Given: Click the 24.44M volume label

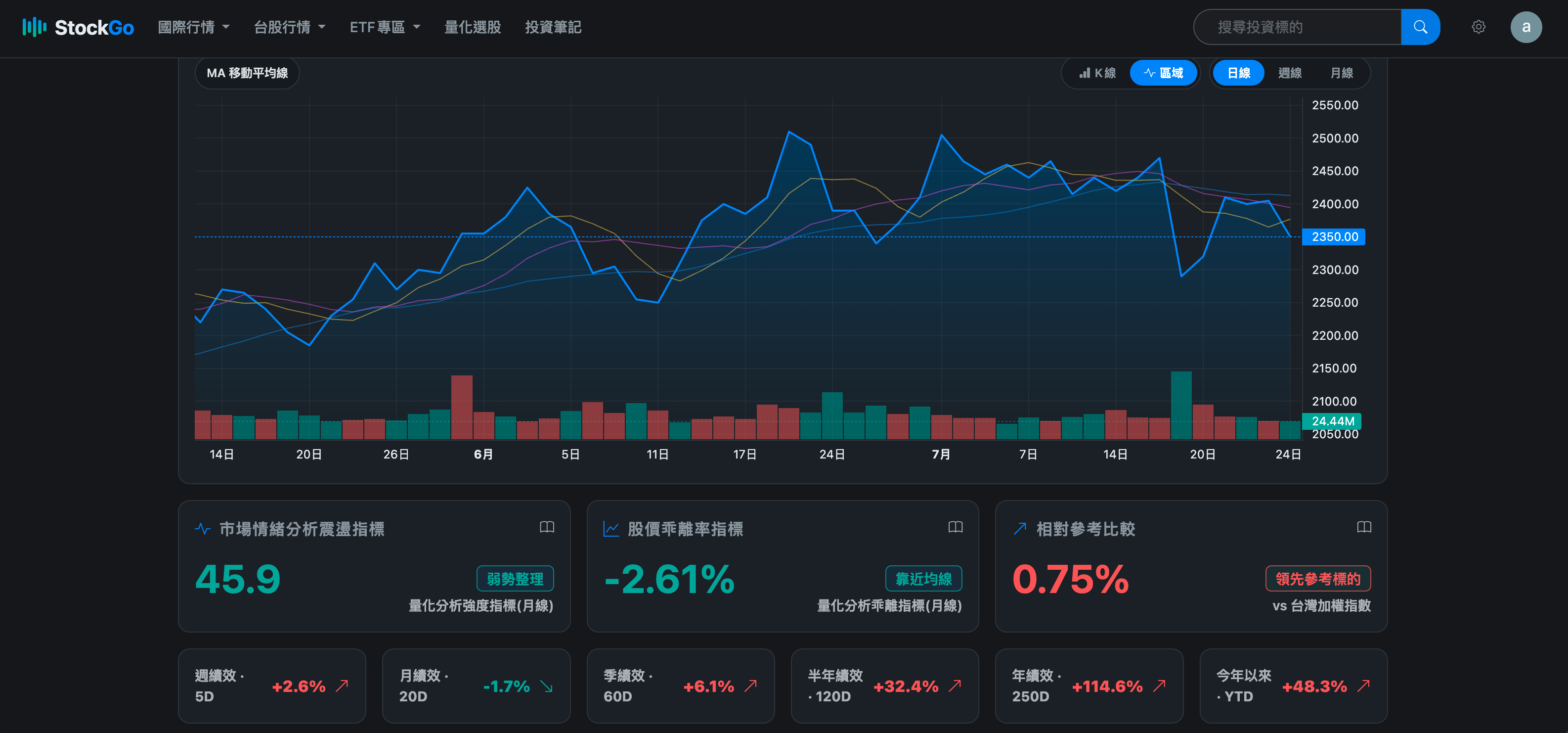Looking at the screenshot, I should click(1331, 421).
